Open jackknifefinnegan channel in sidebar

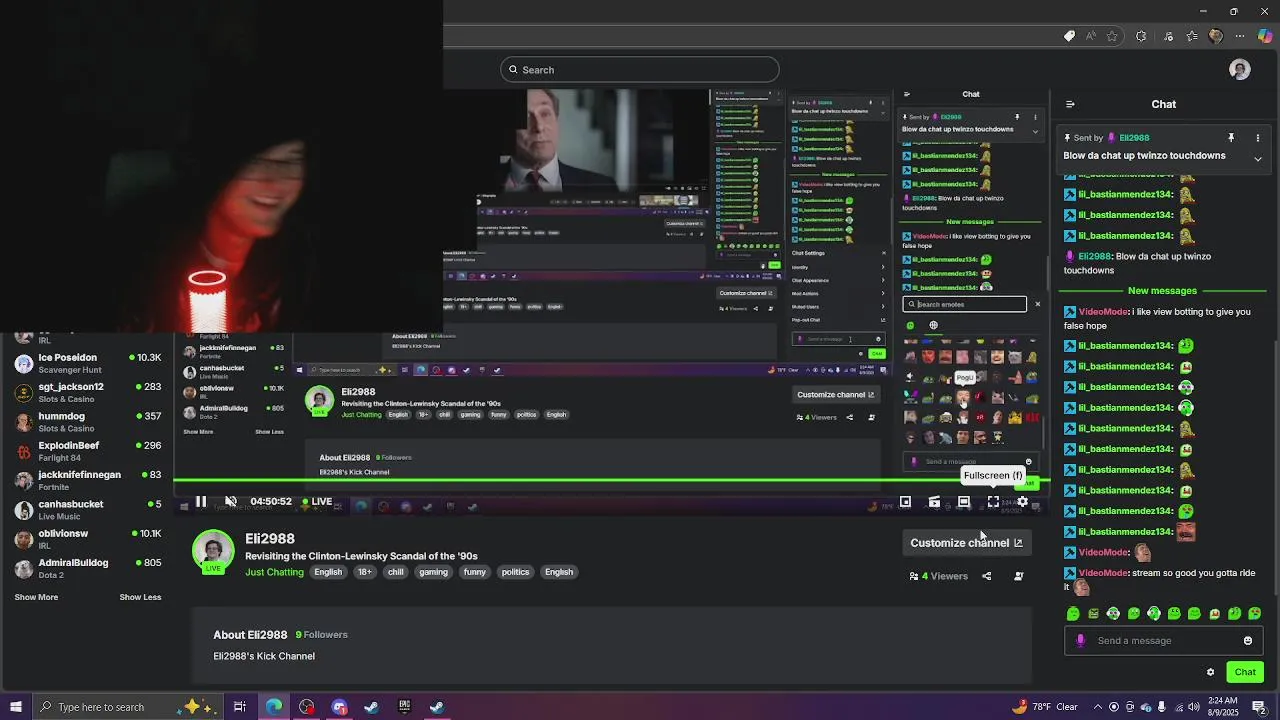click(x=88, y=480)
